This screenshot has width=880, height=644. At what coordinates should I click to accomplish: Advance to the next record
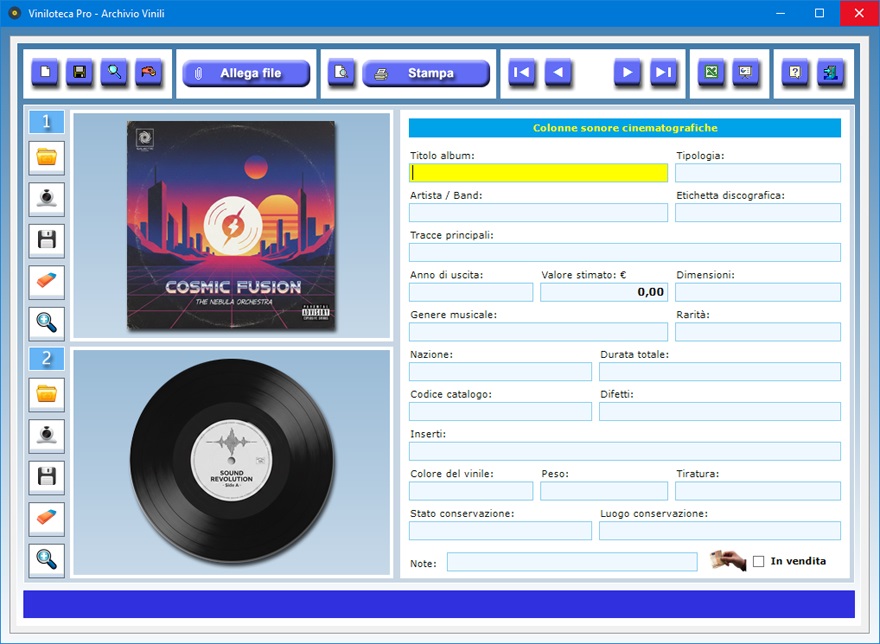click(627, 73)
